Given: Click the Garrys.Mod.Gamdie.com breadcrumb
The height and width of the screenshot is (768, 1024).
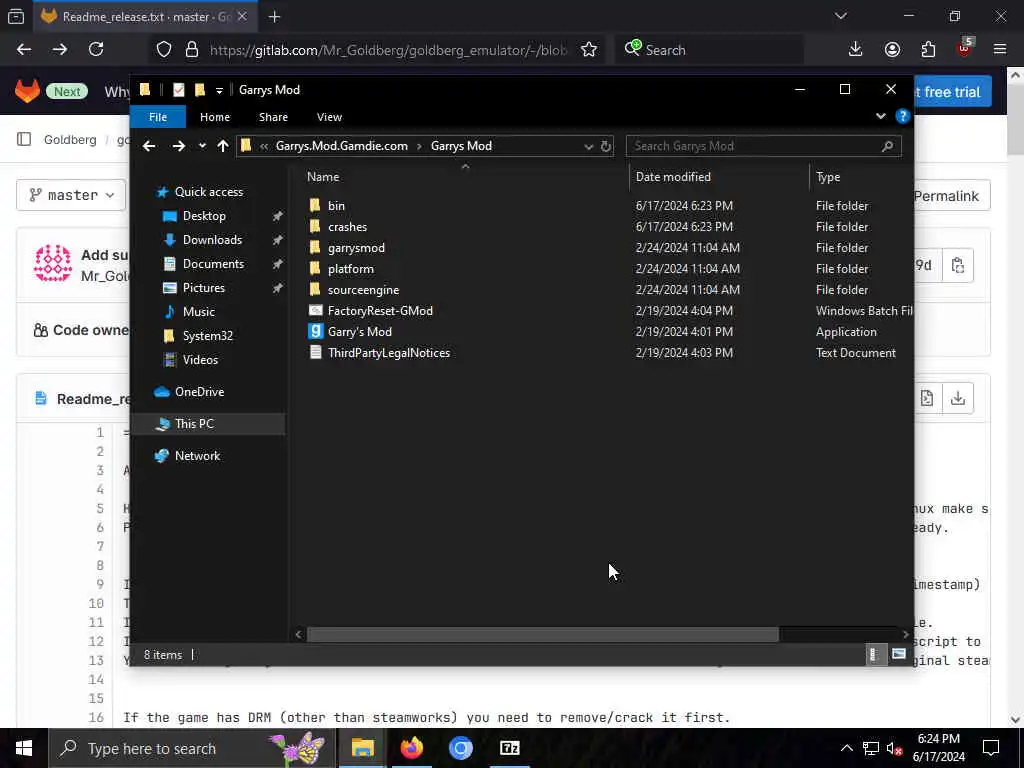Looking at the screenshot, I should coord(342,146).
